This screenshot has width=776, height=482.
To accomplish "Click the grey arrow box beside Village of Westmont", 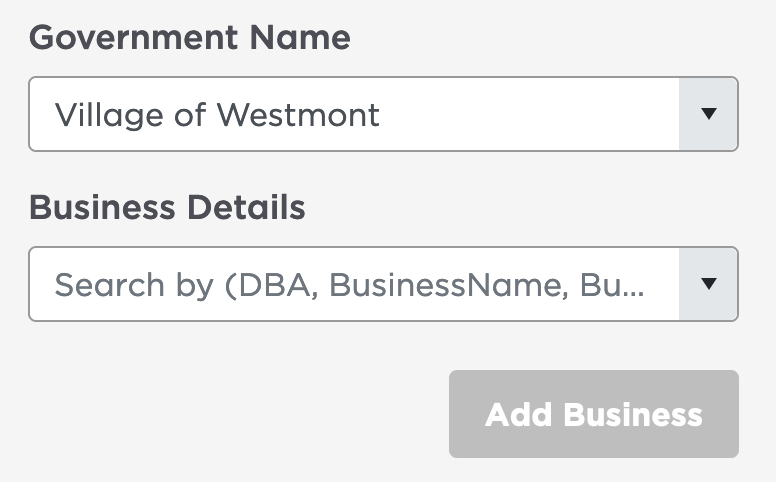I will 708,114.
